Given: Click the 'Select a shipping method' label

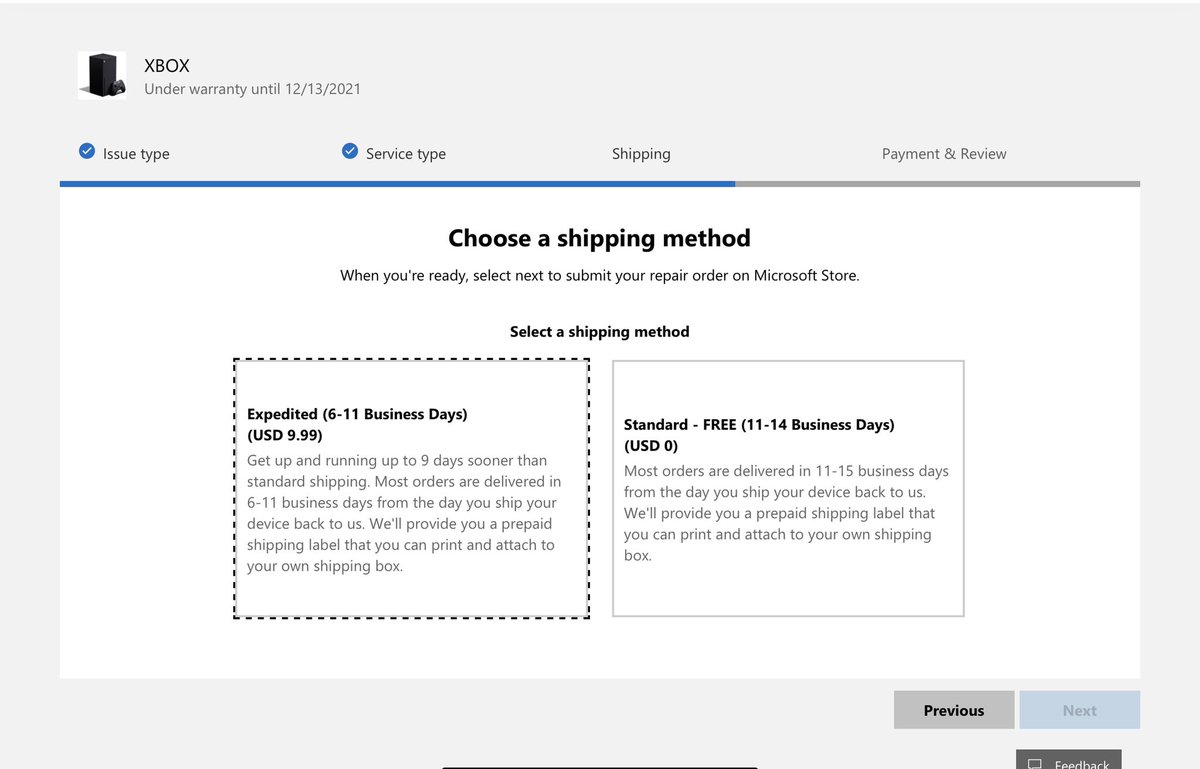Looking at the screenshot, I should coord(599,331).
